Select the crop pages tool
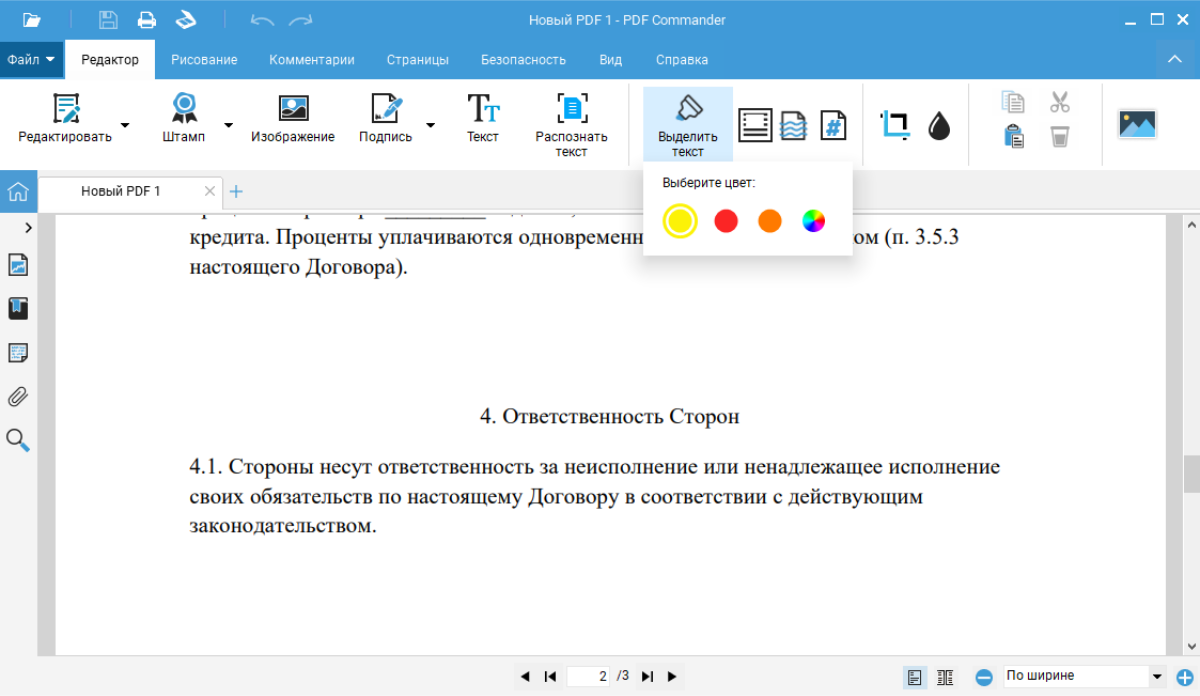This screenshot has width=1200, height=696. [x=895, y=125]
